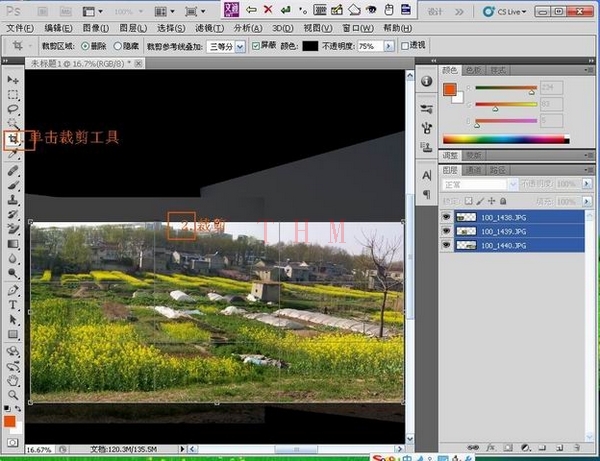Select the Lasso tool
Image resolution: width=600 pixels, height=461 pixels.
[x=13, y=109]
